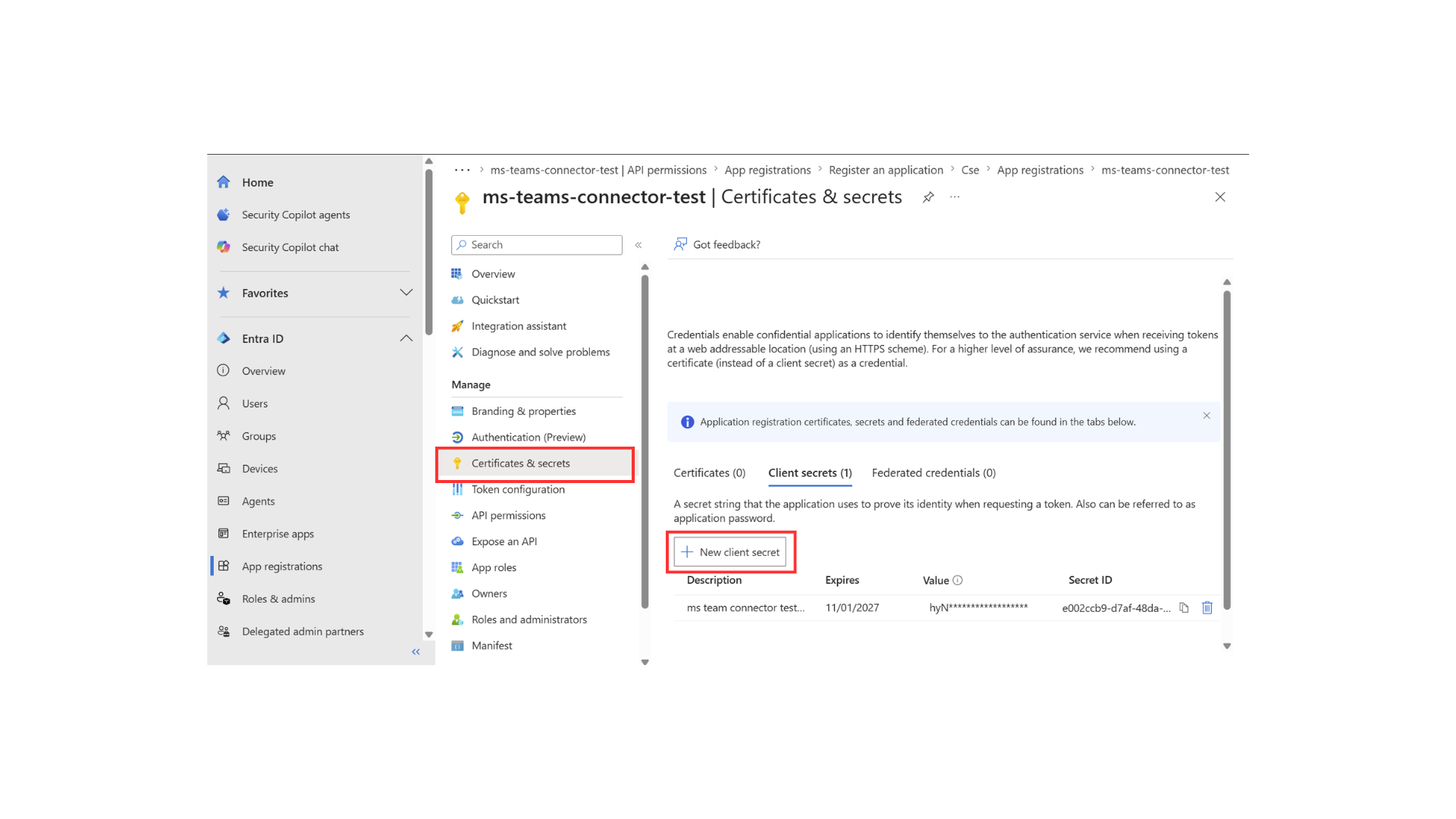The width and height of the screenshot is (1456, 819).
Task: Open Security Copilot agents
Action: tap(296, 215)
